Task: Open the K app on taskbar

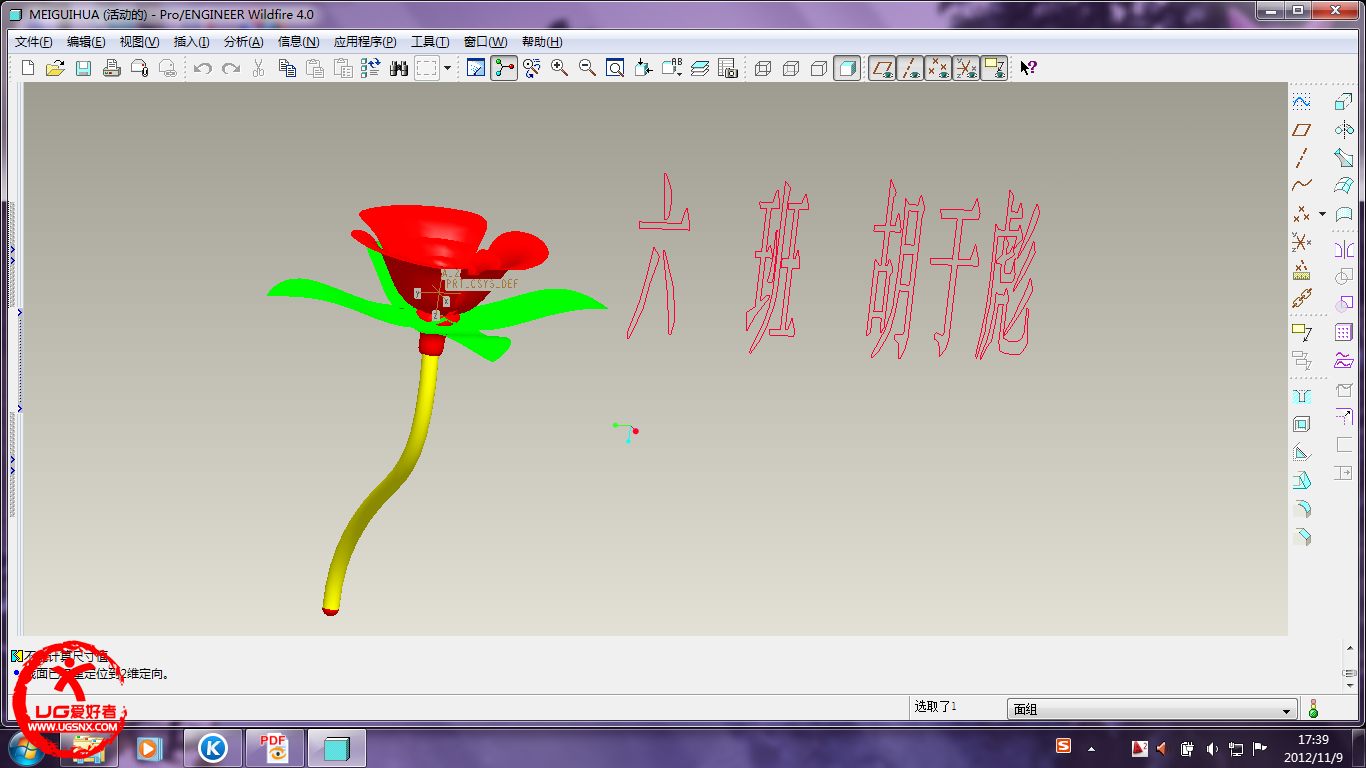Action: (x=213, y=748)
